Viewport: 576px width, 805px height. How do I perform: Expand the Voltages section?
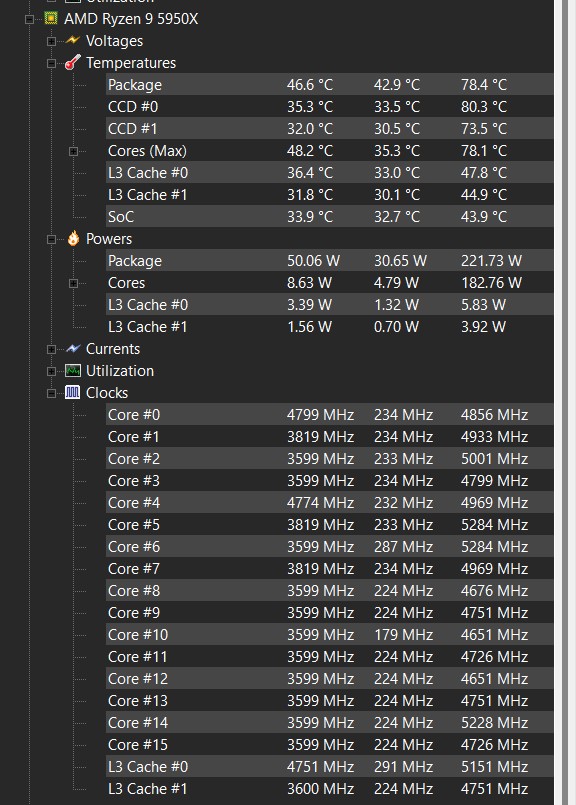coord(51,41)
